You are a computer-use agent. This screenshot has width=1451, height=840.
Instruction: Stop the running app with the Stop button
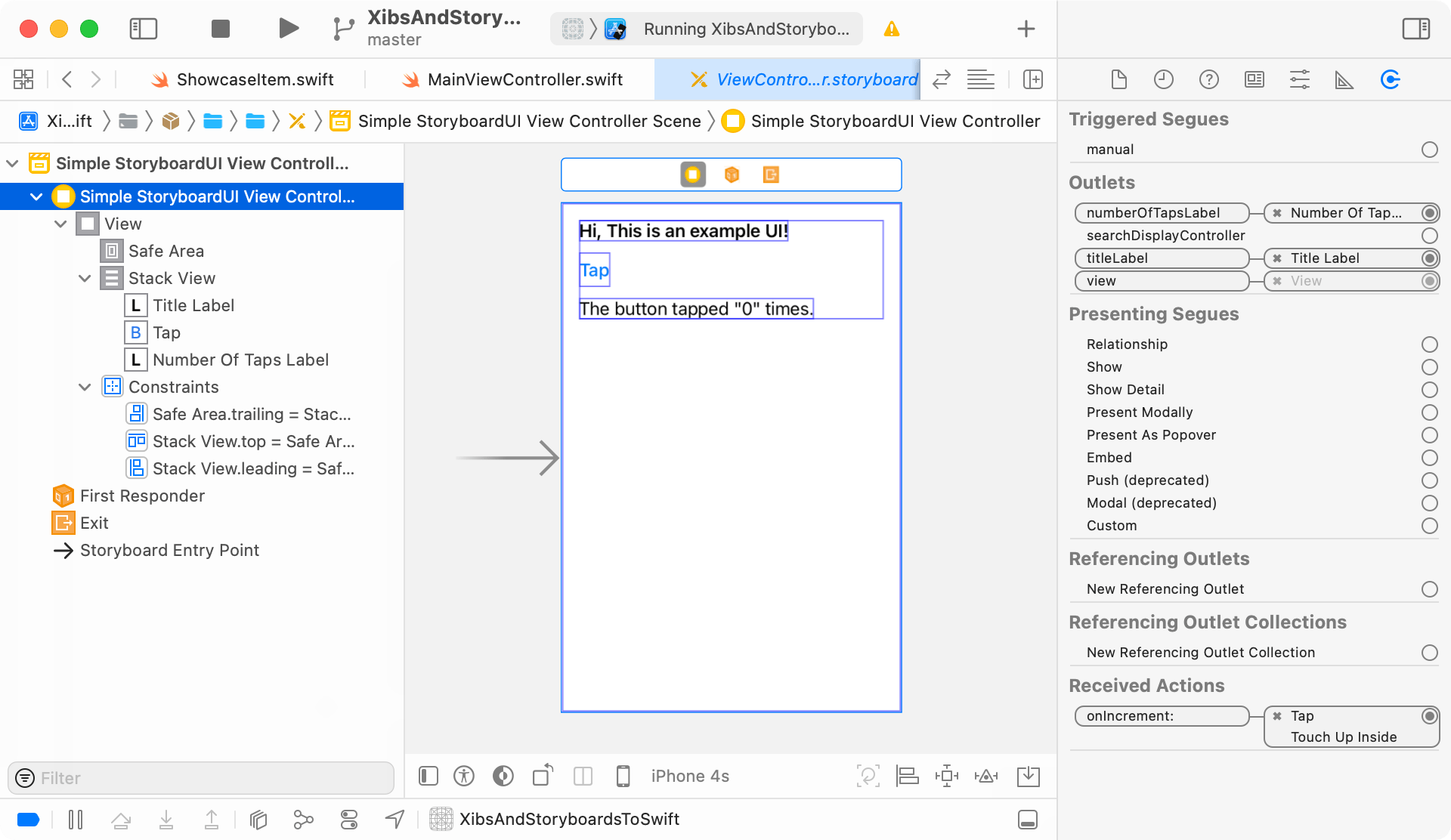(x=219, y=28)
